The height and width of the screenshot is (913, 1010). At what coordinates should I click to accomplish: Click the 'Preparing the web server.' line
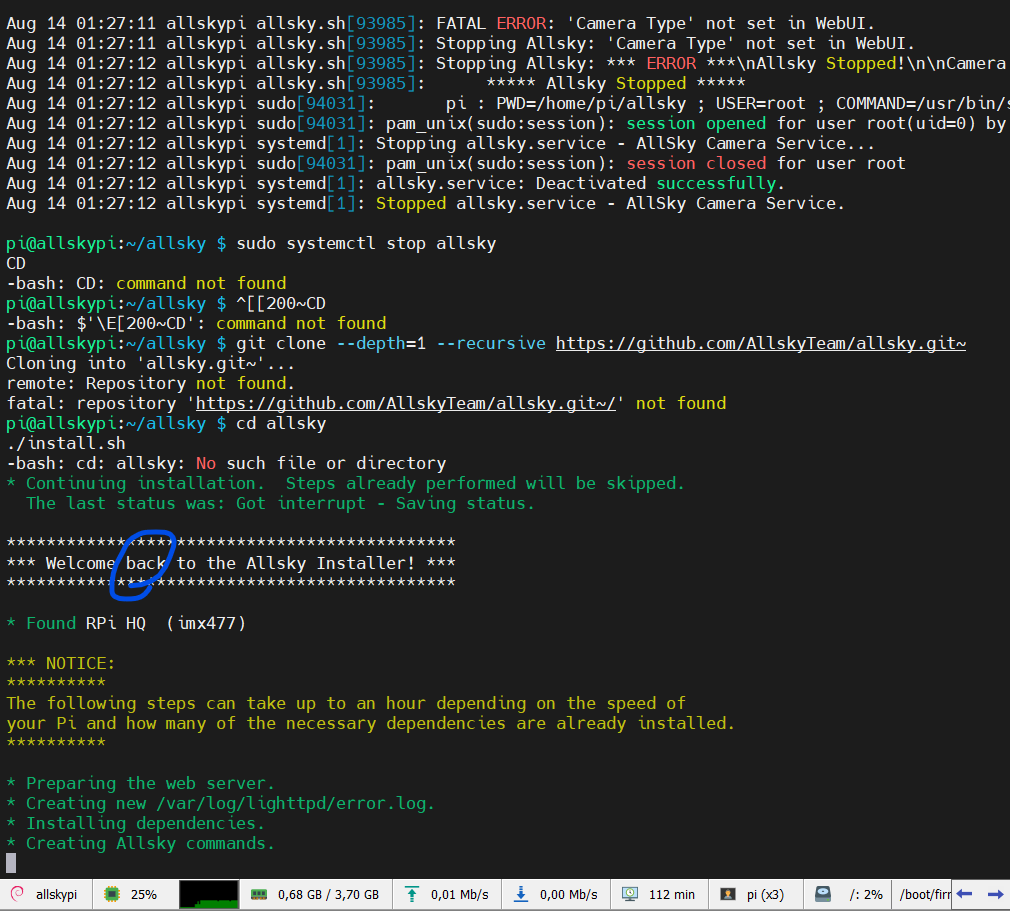click(x=140, y=783)
